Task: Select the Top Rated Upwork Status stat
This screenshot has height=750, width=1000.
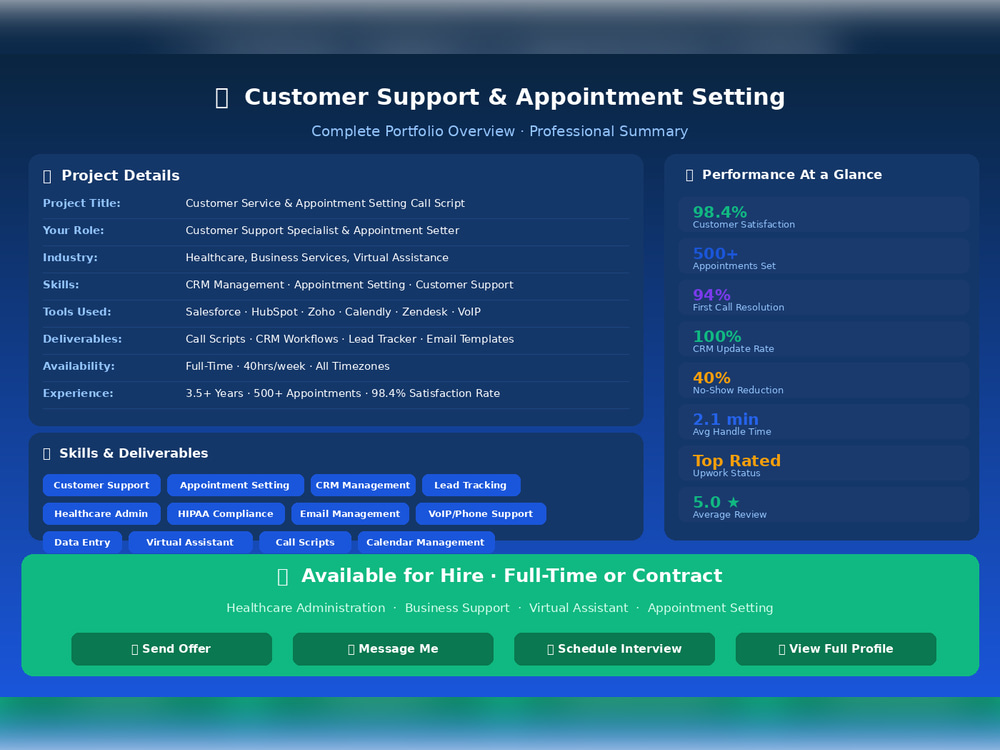Action: point(823,464)
